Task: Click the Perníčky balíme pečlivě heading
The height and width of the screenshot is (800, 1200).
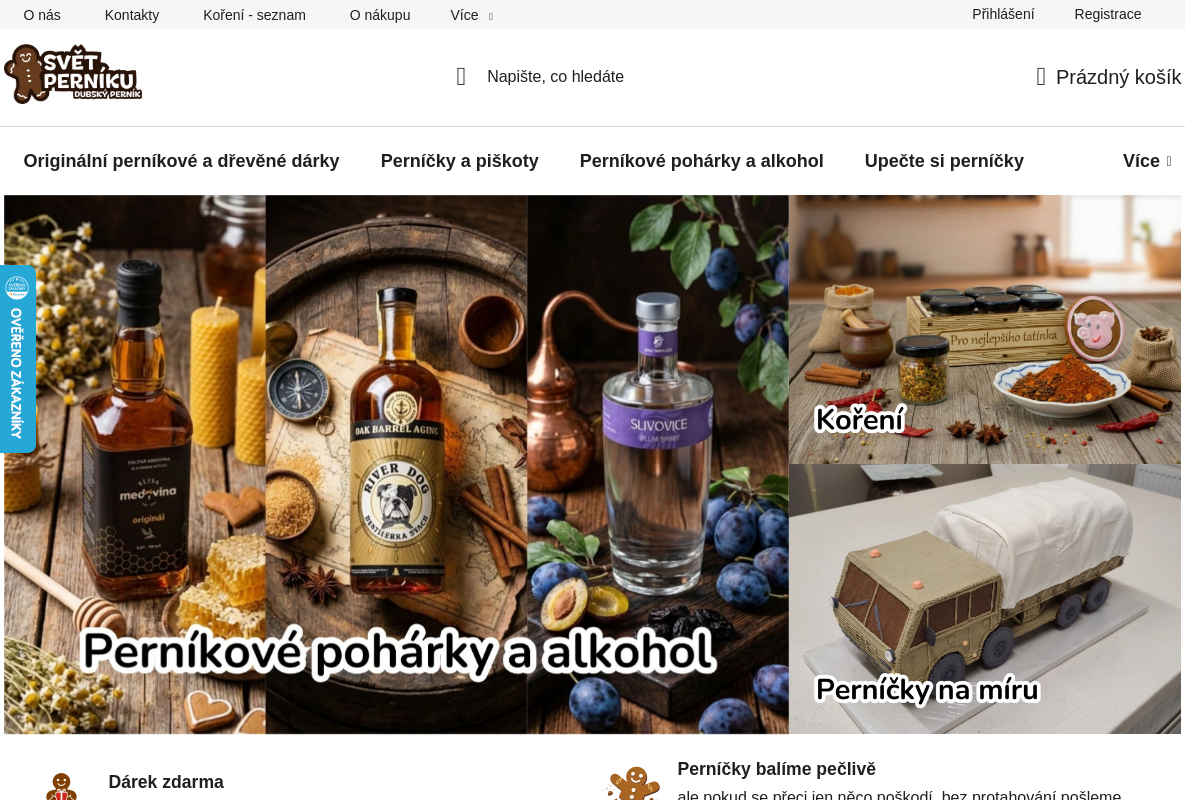Action: (x=776, y=769)
